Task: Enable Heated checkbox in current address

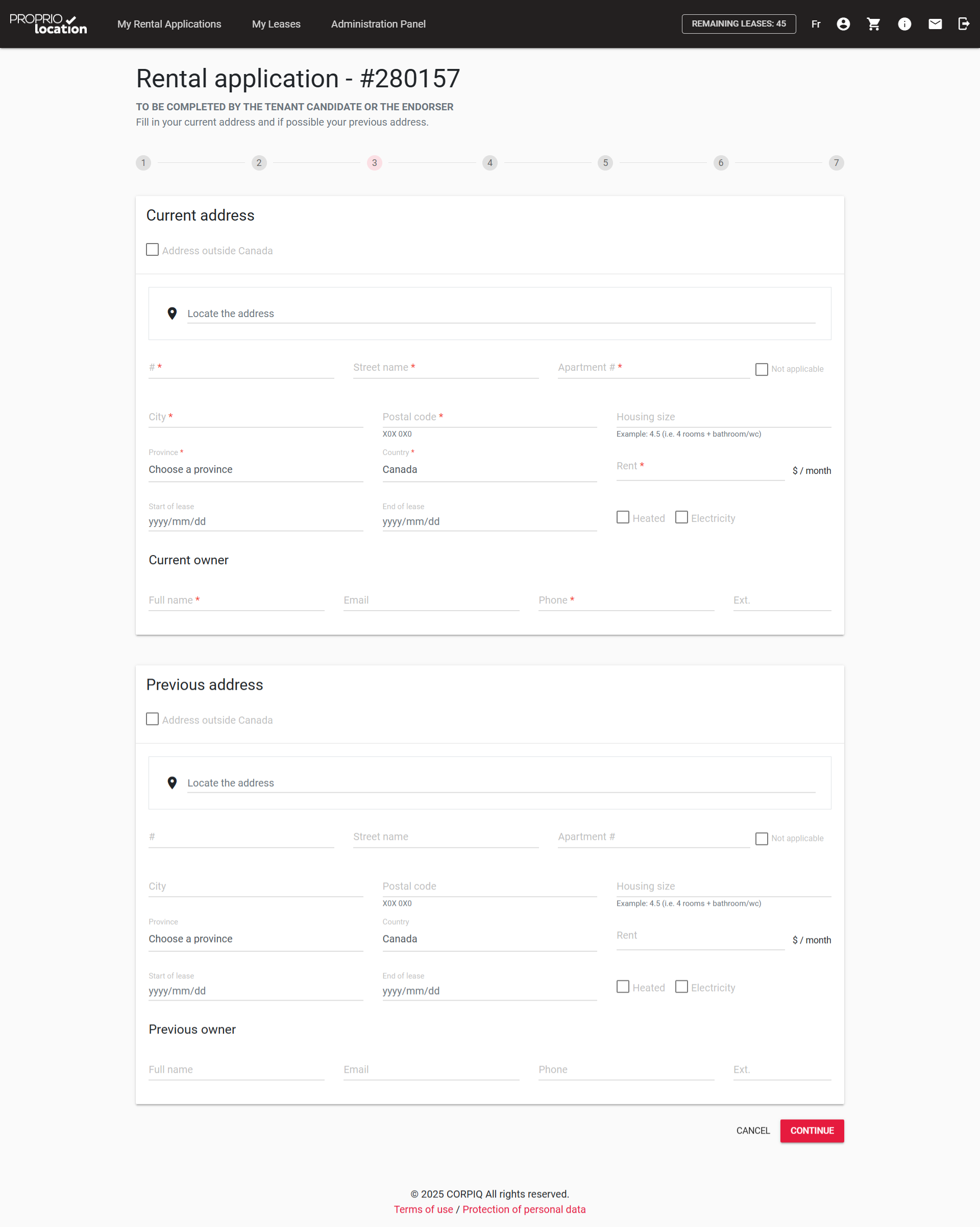Action: (x=623, y=517)
